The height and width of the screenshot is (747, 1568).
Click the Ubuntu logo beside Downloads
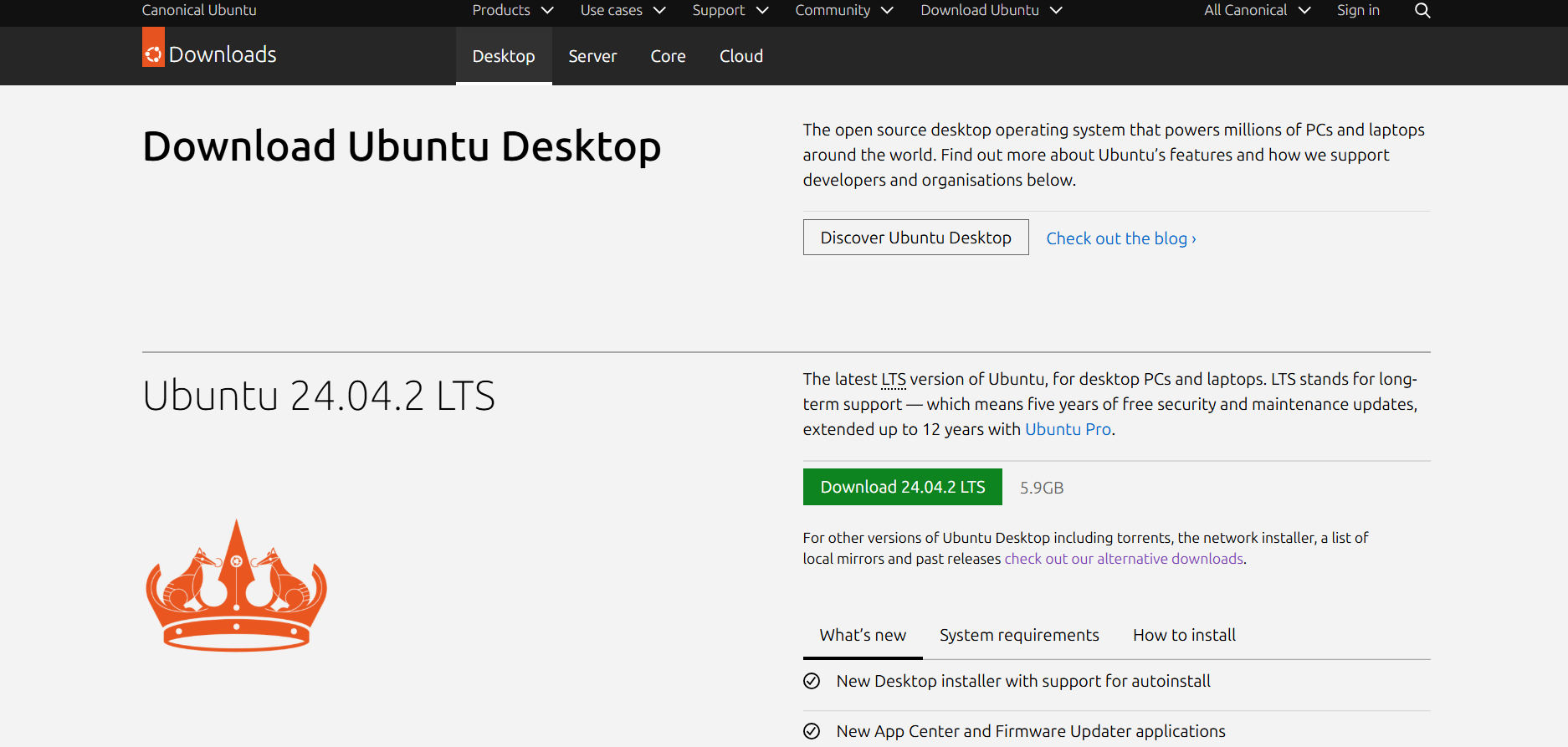(x=153, y=48)
